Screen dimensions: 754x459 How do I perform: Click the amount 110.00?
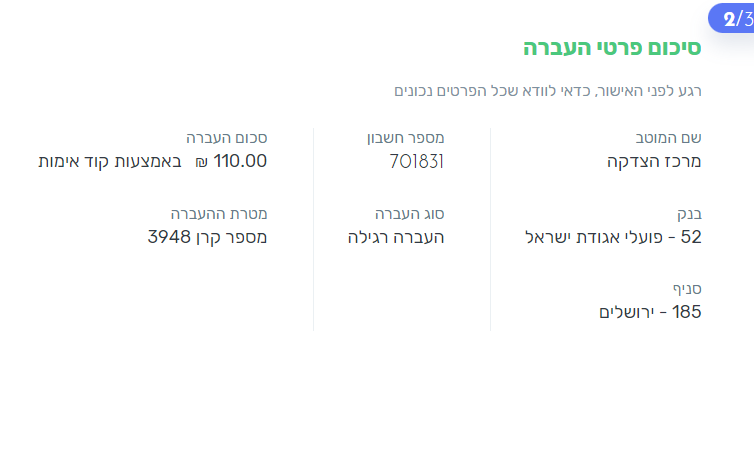(x=240, y=161)
